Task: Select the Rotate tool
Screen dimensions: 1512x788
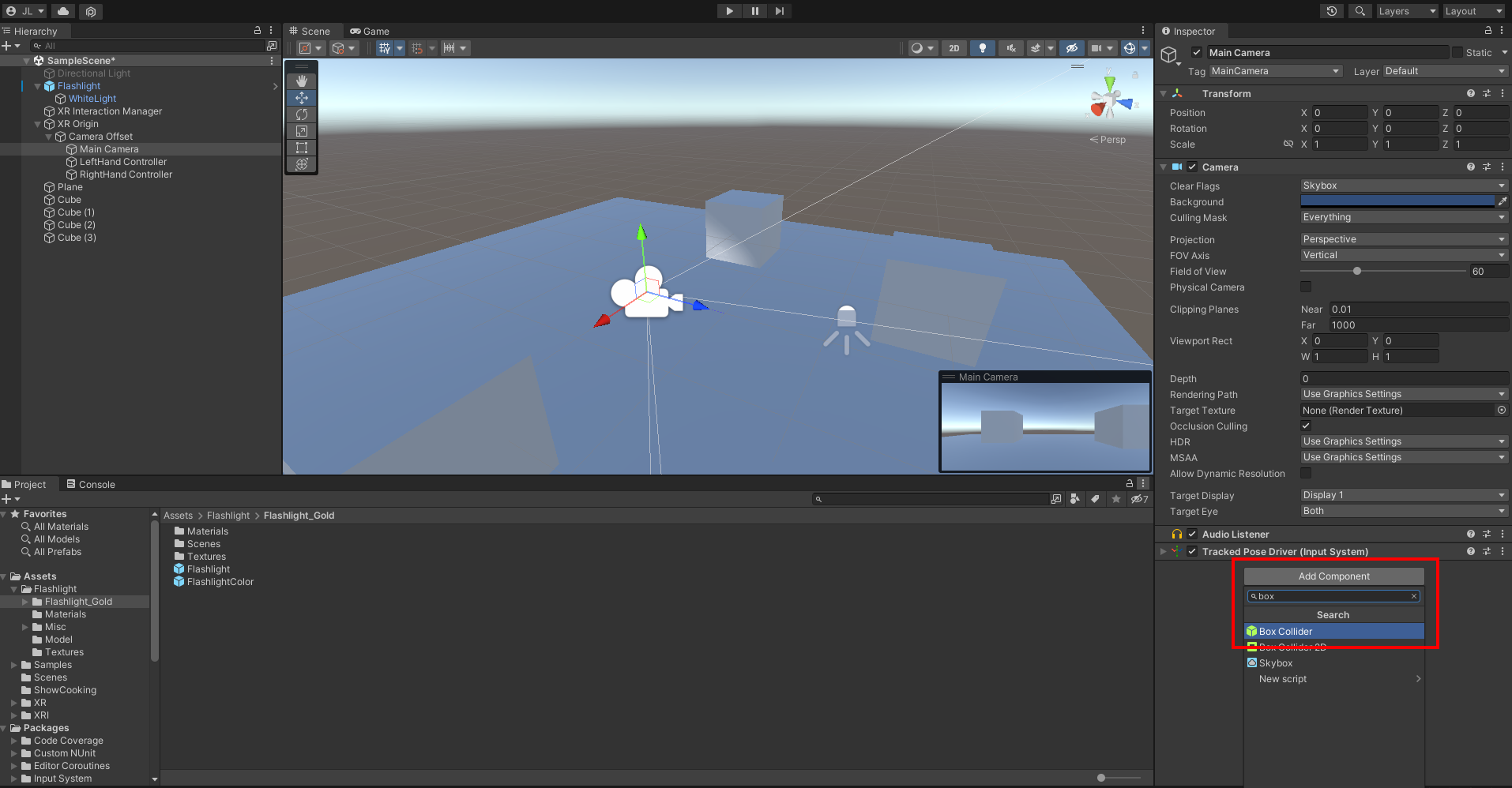Action: pyautogui.click(x=301, y=114)
